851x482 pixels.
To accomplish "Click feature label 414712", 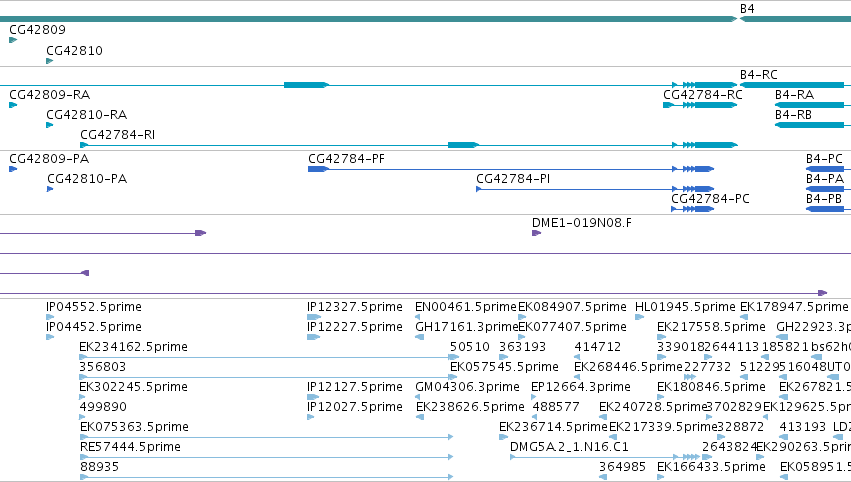I will (x=598, y=347).
